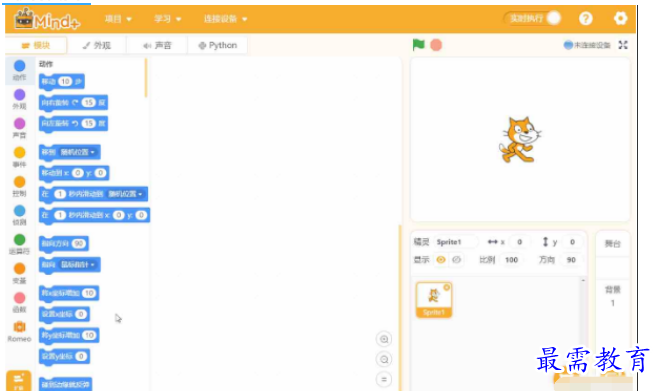This screenshot has height=391, width=658.
Task: Open 随机位置 dropdown in glide block
Action: click(125, 194)
